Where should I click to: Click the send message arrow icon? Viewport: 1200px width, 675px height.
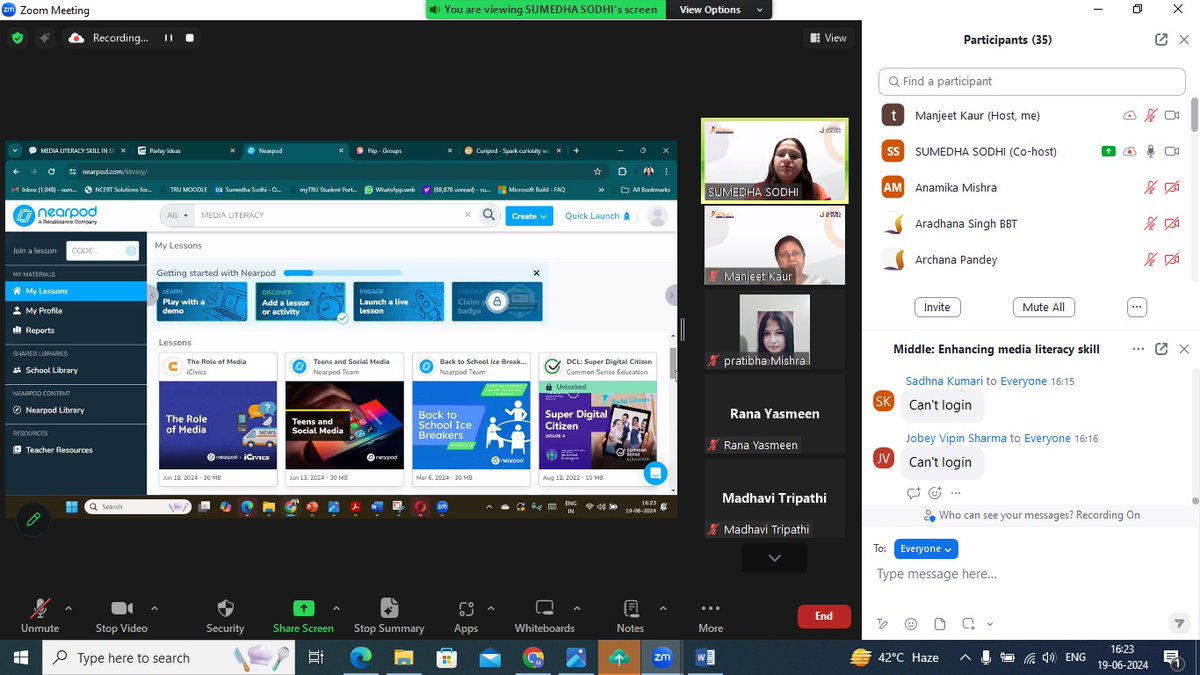1178,623
